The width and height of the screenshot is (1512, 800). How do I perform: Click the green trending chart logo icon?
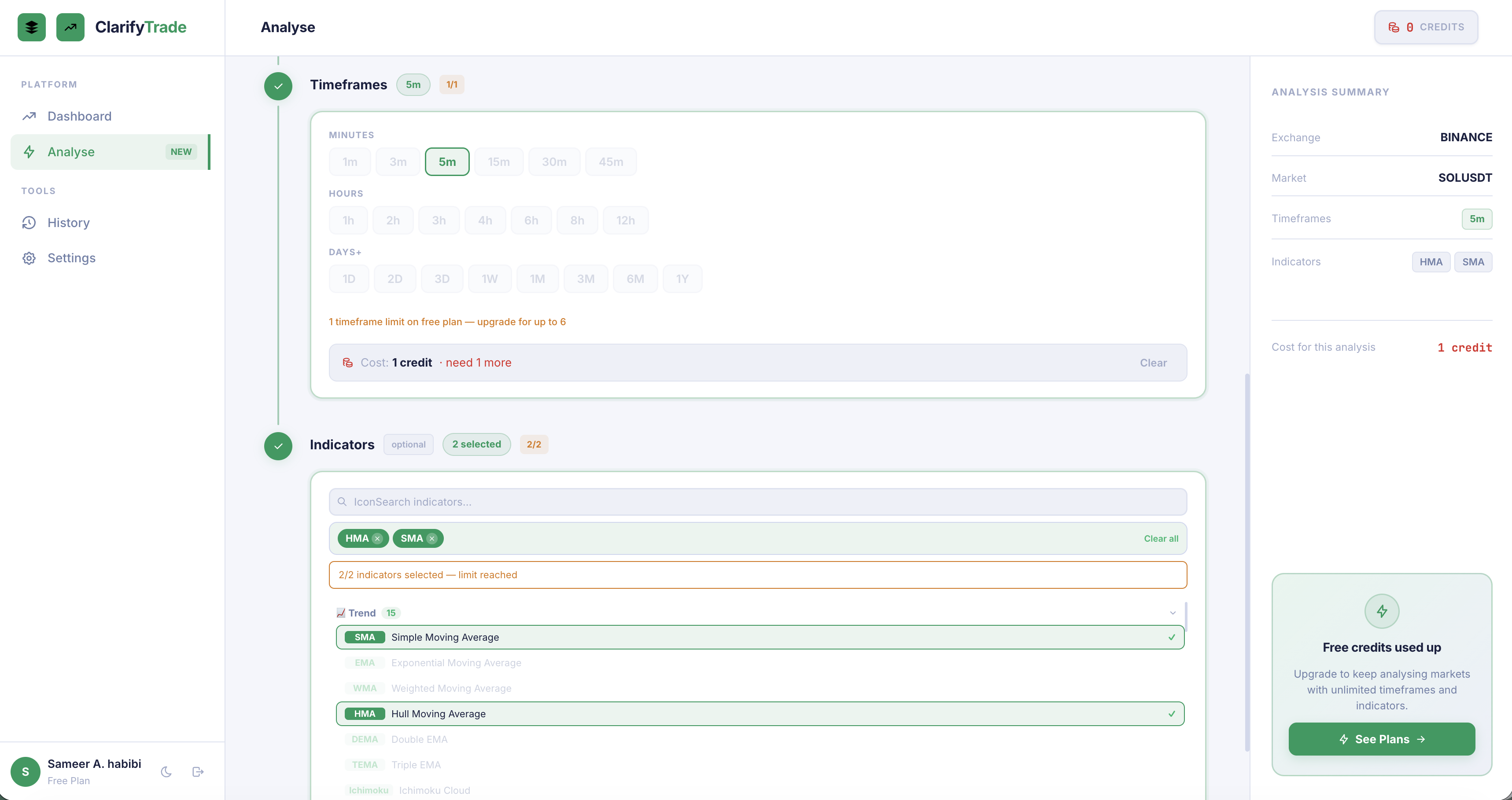point(70,27)
